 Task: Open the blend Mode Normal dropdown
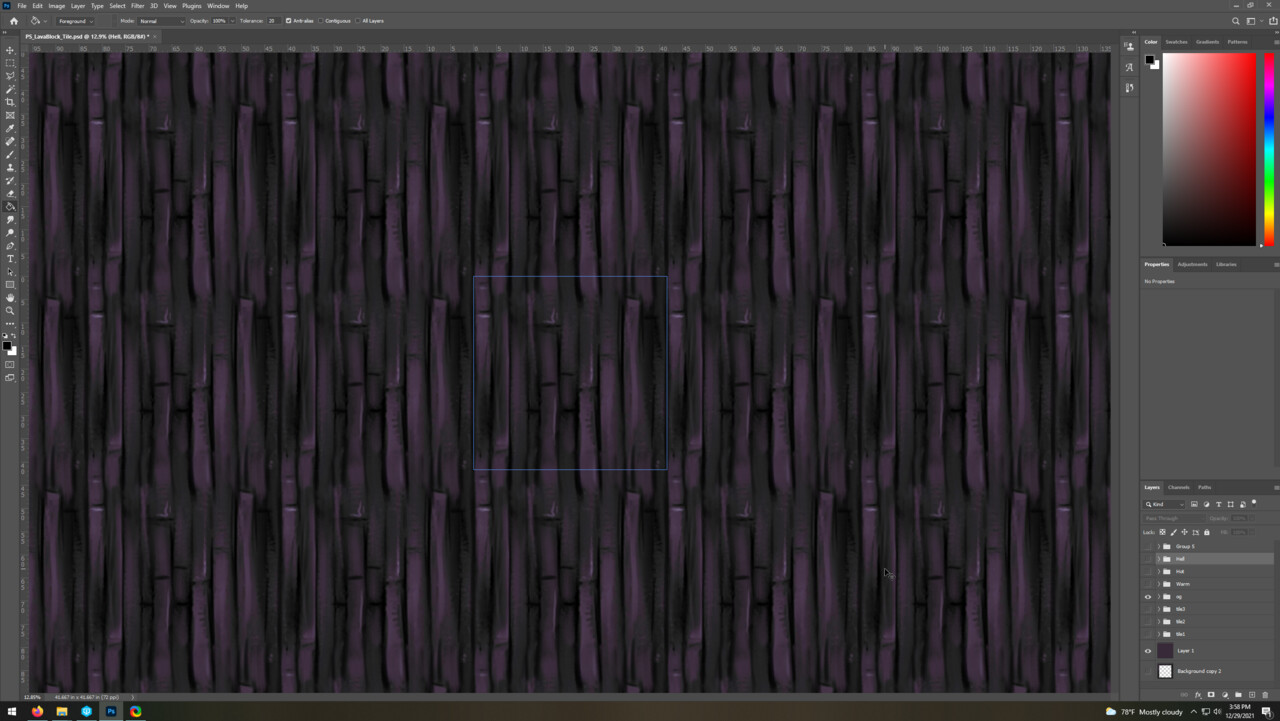[161, 20]
